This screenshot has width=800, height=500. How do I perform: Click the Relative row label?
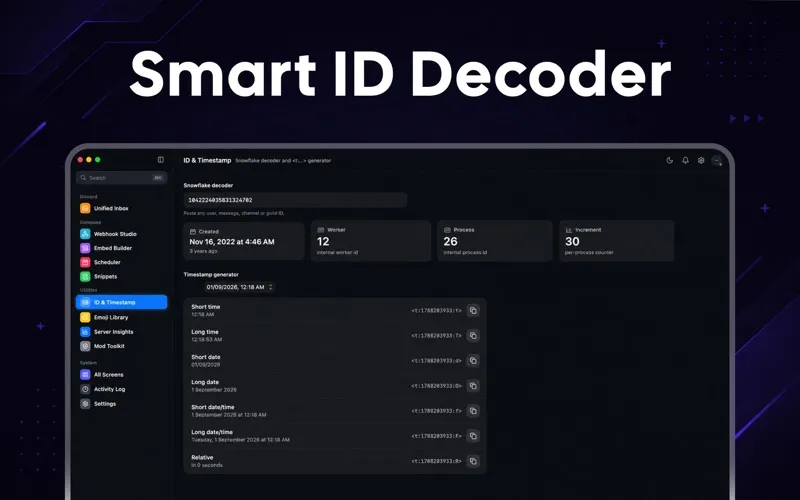pos(202,457)
